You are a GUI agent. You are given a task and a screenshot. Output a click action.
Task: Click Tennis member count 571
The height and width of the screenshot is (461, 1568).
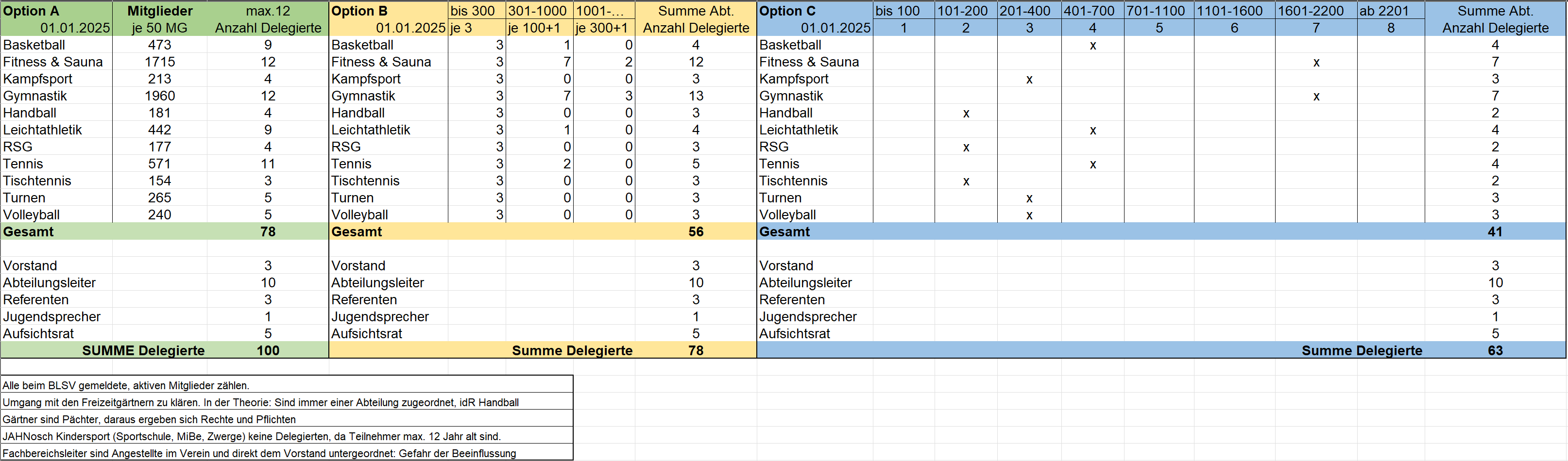point(159,164)
